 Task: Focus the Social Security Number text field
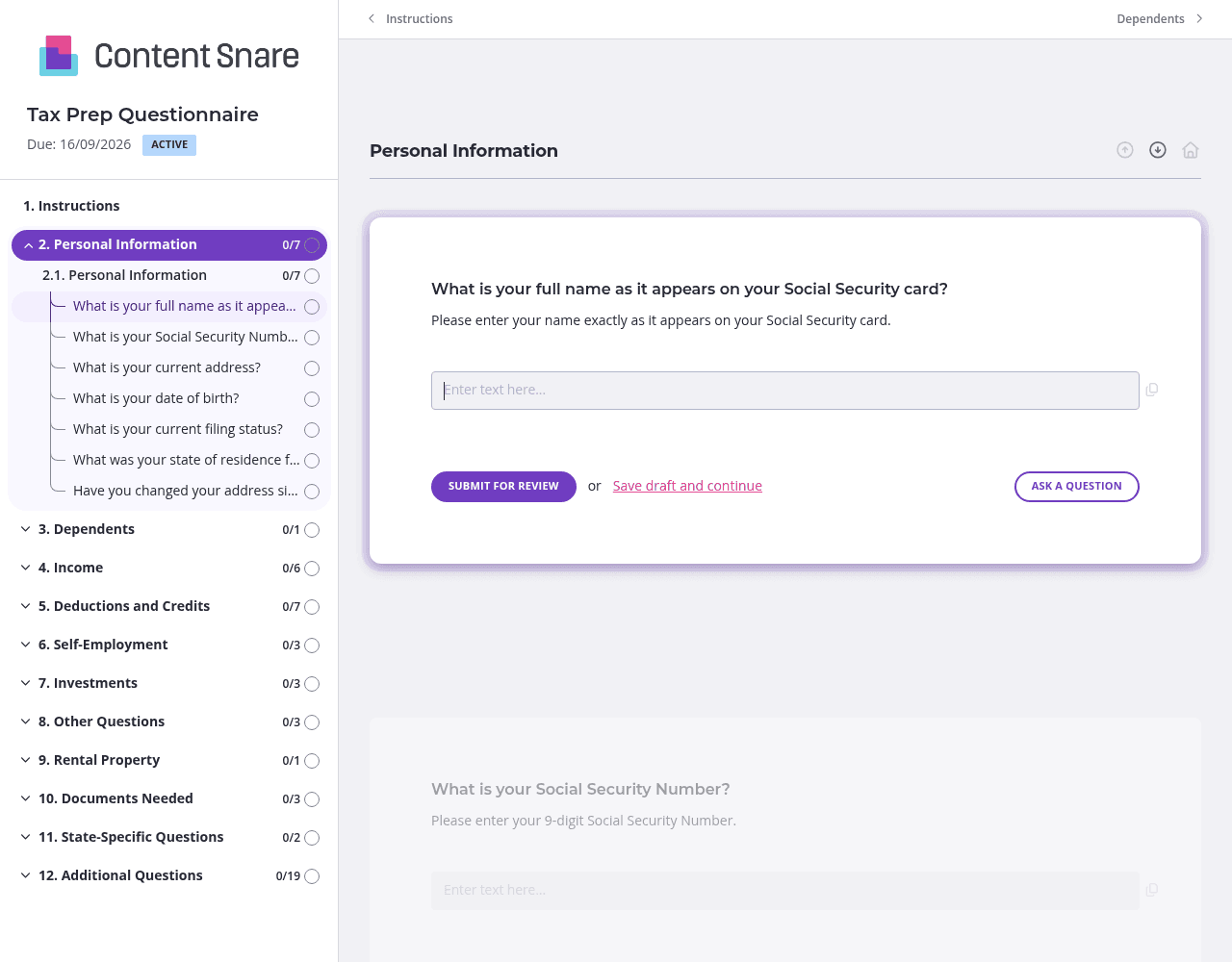click(x=785, y=891)
